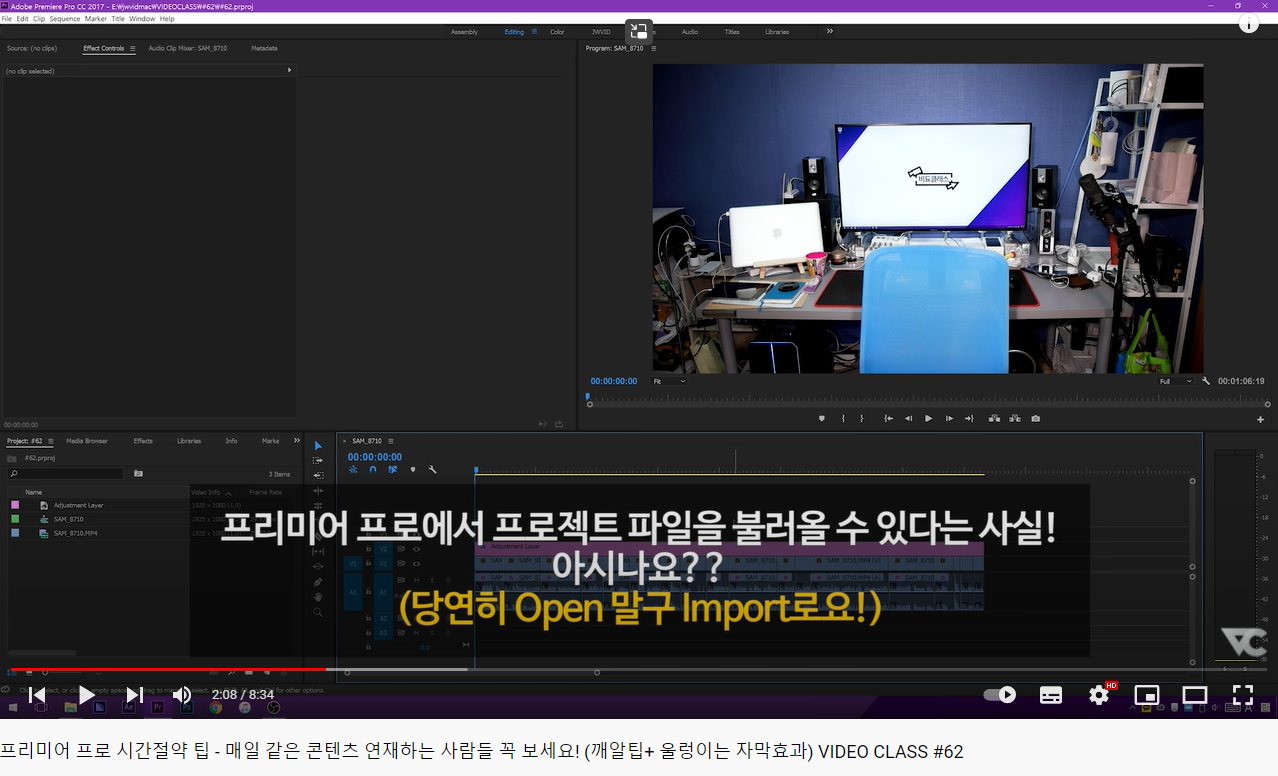Screen dimensions: 1278x776
Task: Switch to the Assembly workspace
Action: click(464, 32)
